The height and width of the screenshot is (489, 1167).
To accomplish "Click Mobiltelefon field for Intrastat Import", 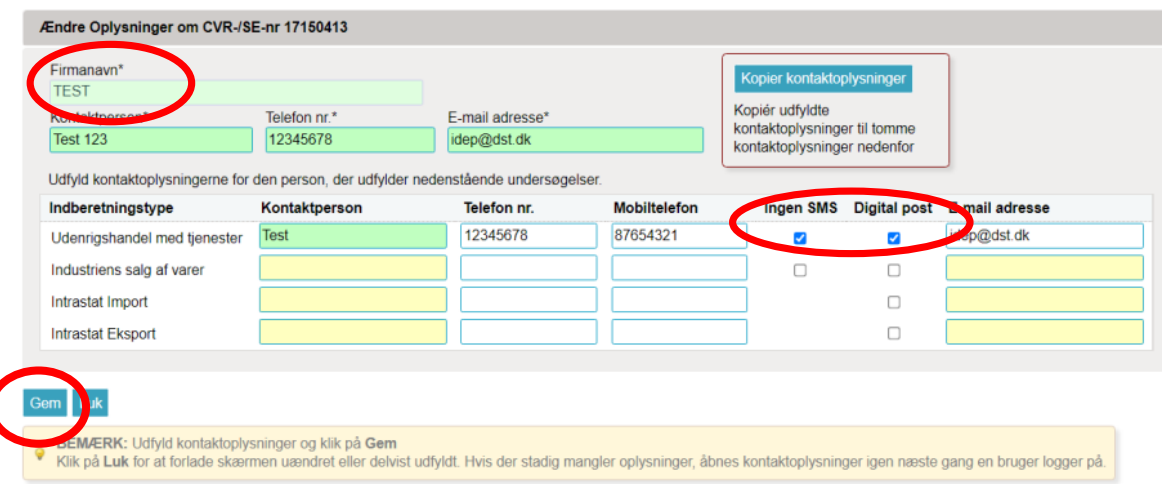I will pyautogui.click(x=679, y=300).
